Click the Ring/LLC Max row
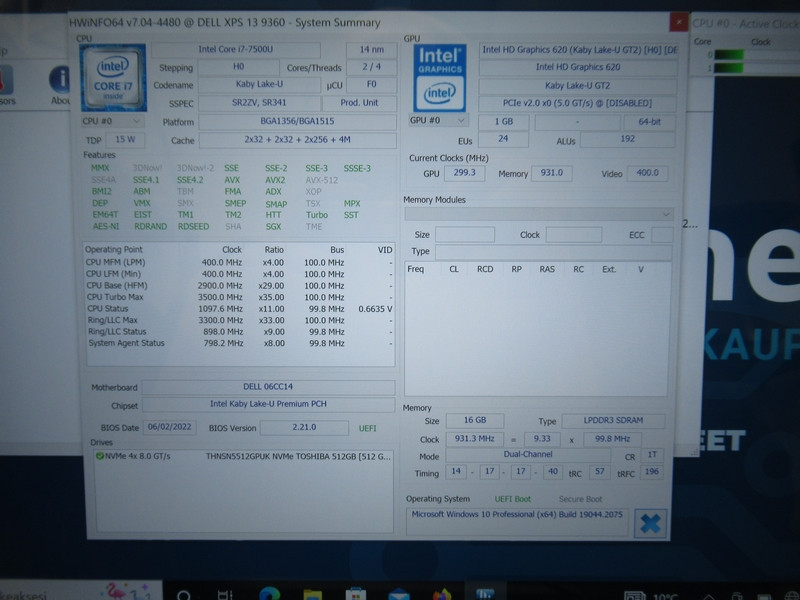Image resolution: width=800 pixels, height=600 pixels. pos(239,320)
